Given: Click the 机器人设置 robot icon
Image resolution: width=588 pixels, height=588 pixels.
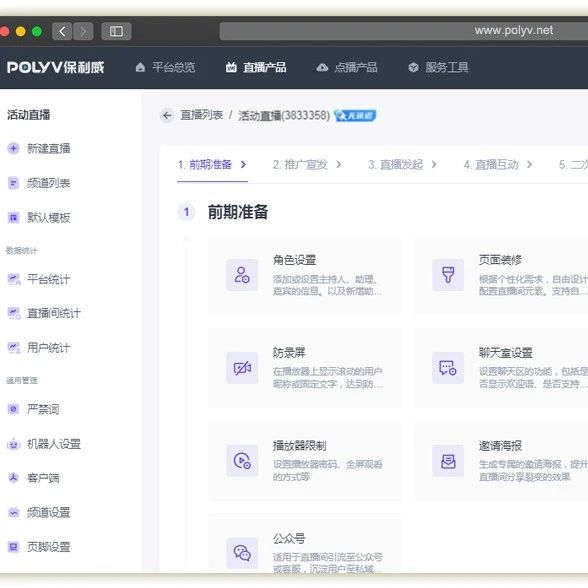Looking at the screenshot, I should tap(14, 444).
